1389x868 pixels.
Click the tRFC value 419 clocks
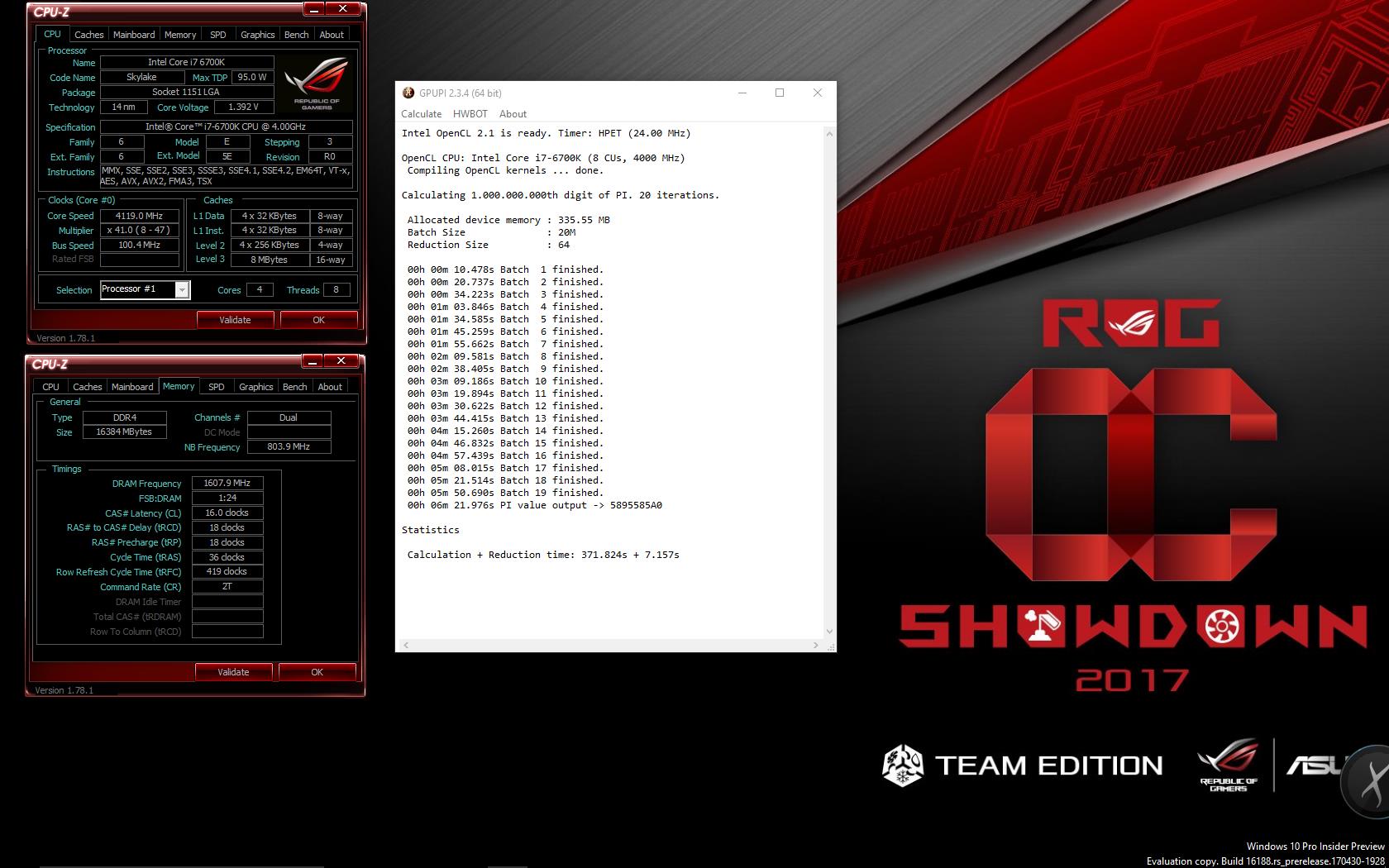pos(227,572)
